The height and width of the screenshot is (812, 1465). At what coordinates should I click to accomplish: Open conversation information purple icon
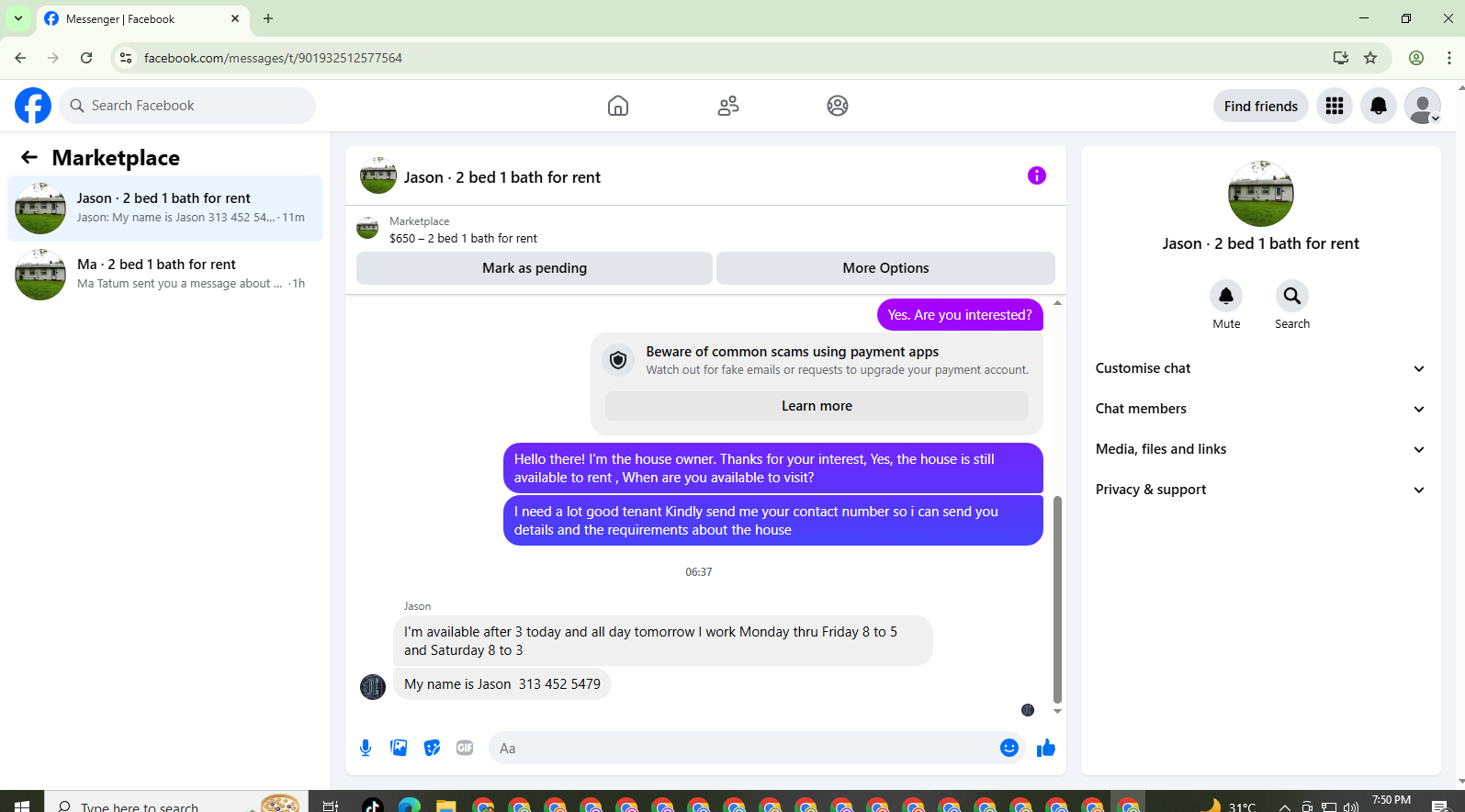pyautogui.click(x=1037, y=175)
